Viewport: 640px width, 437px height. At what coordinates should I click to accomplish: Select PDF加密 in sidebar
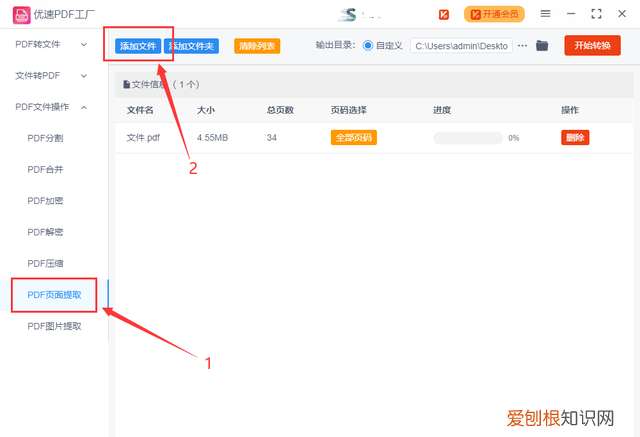pos(45,201)
